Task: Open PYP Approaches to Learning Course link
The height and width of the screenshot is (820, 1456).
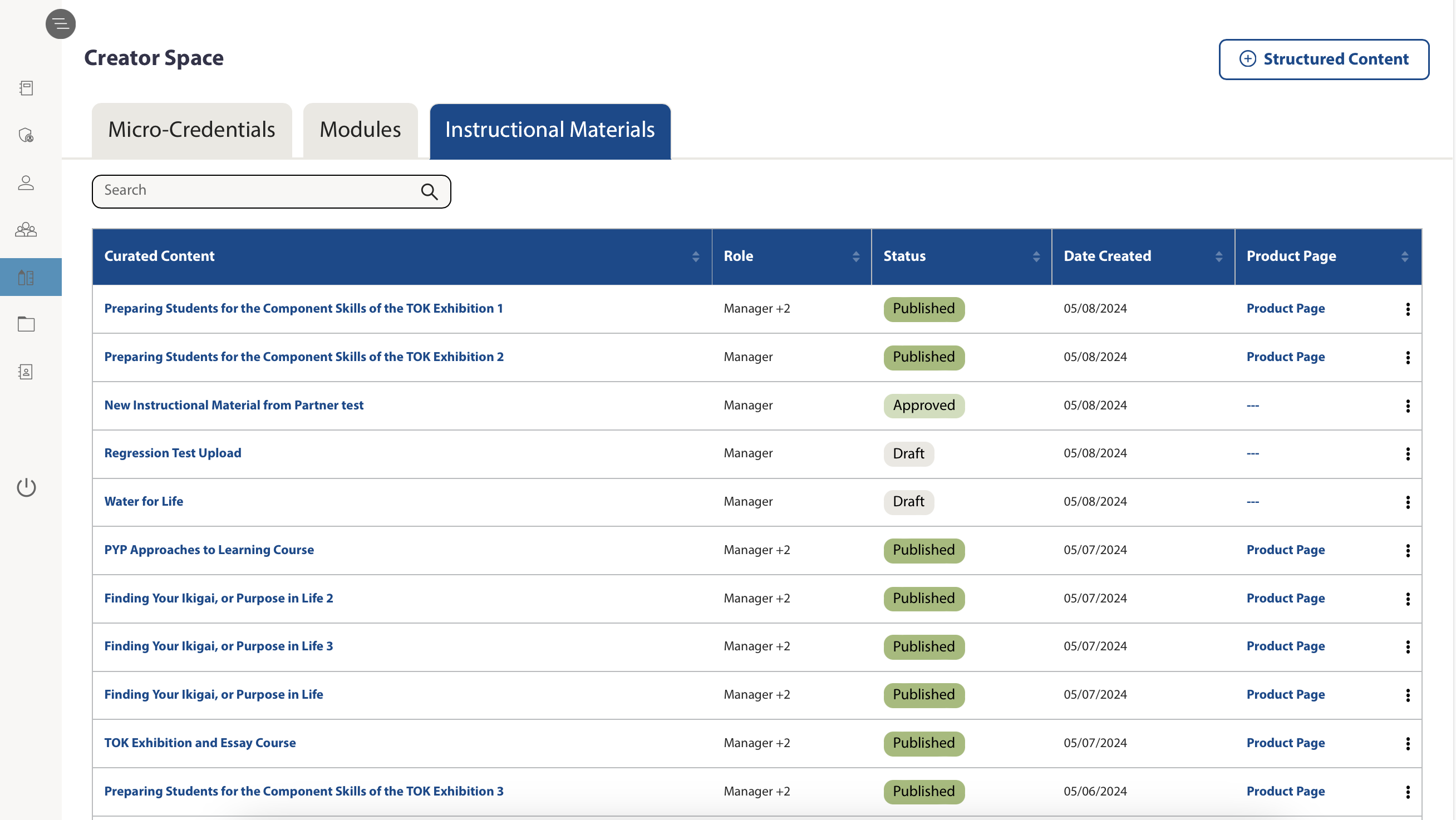Action: [209, 550]
